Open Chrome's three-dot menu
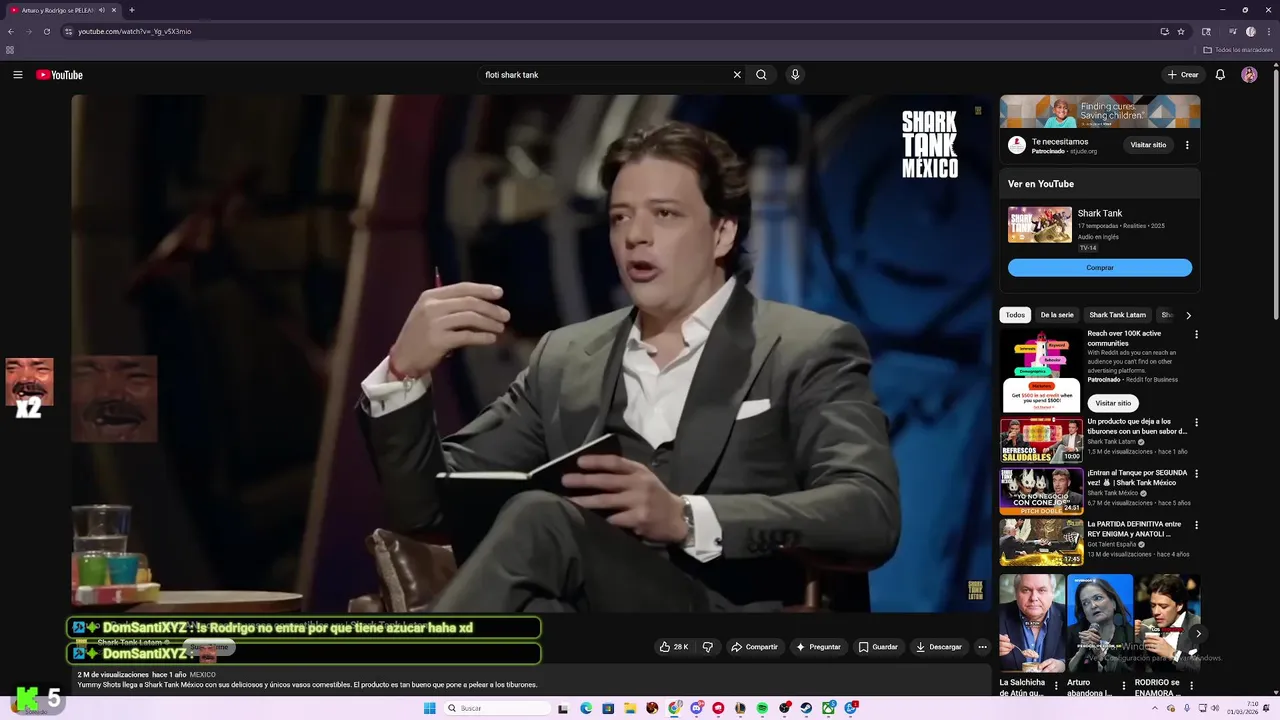Screen dimensions: 1280x720 click(1269, 31)
